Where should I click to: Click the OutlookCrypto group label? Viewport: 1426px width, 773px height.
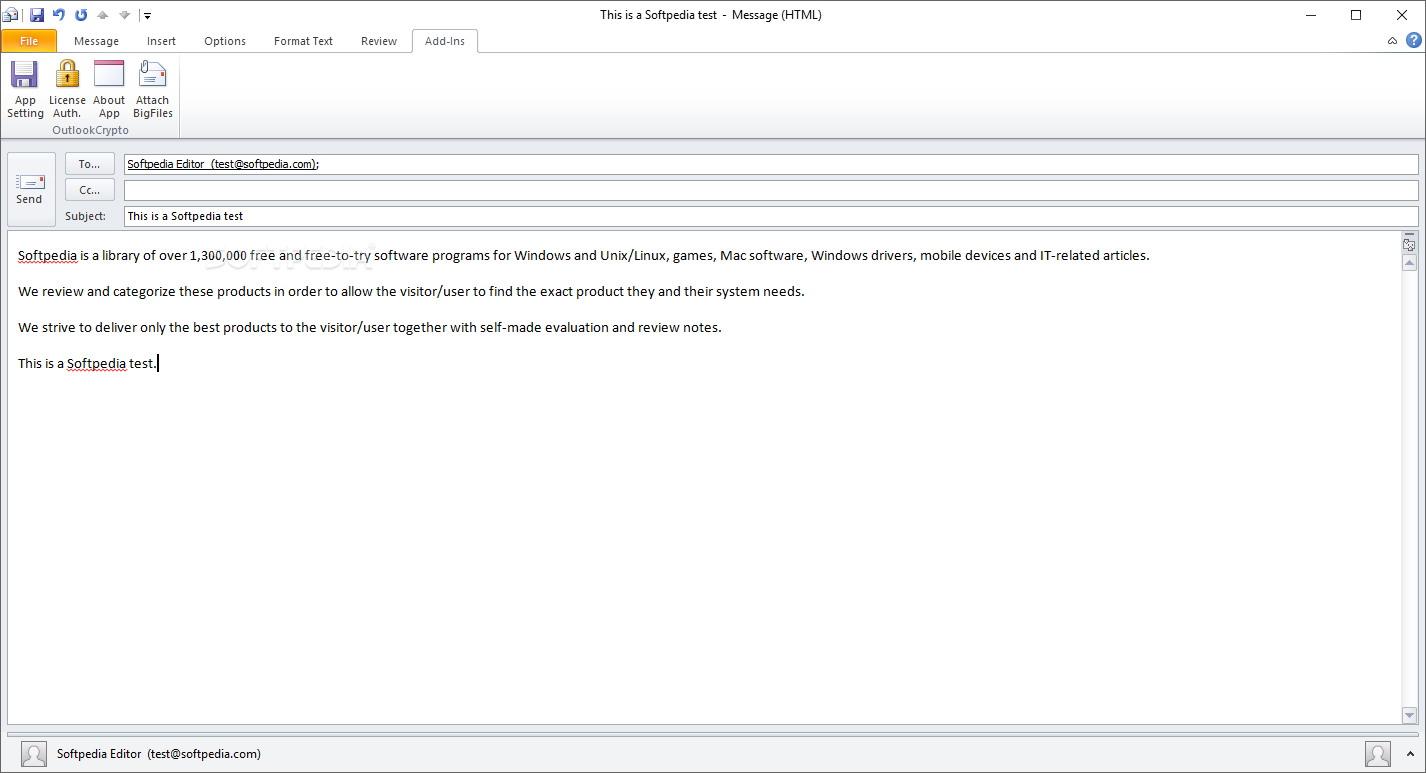pyautogui.click(x=90, y=130)
